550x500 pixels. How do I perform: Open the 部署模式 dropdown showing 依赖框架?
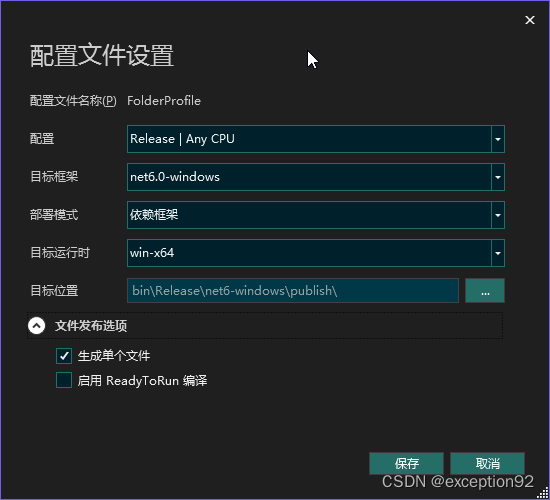point(316,215)
